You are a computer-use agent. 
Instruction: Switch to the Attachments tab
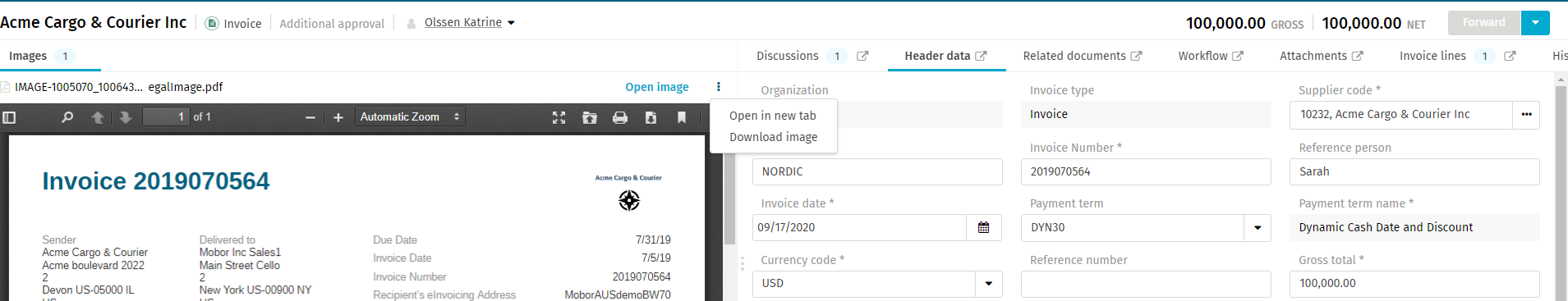1313,56
